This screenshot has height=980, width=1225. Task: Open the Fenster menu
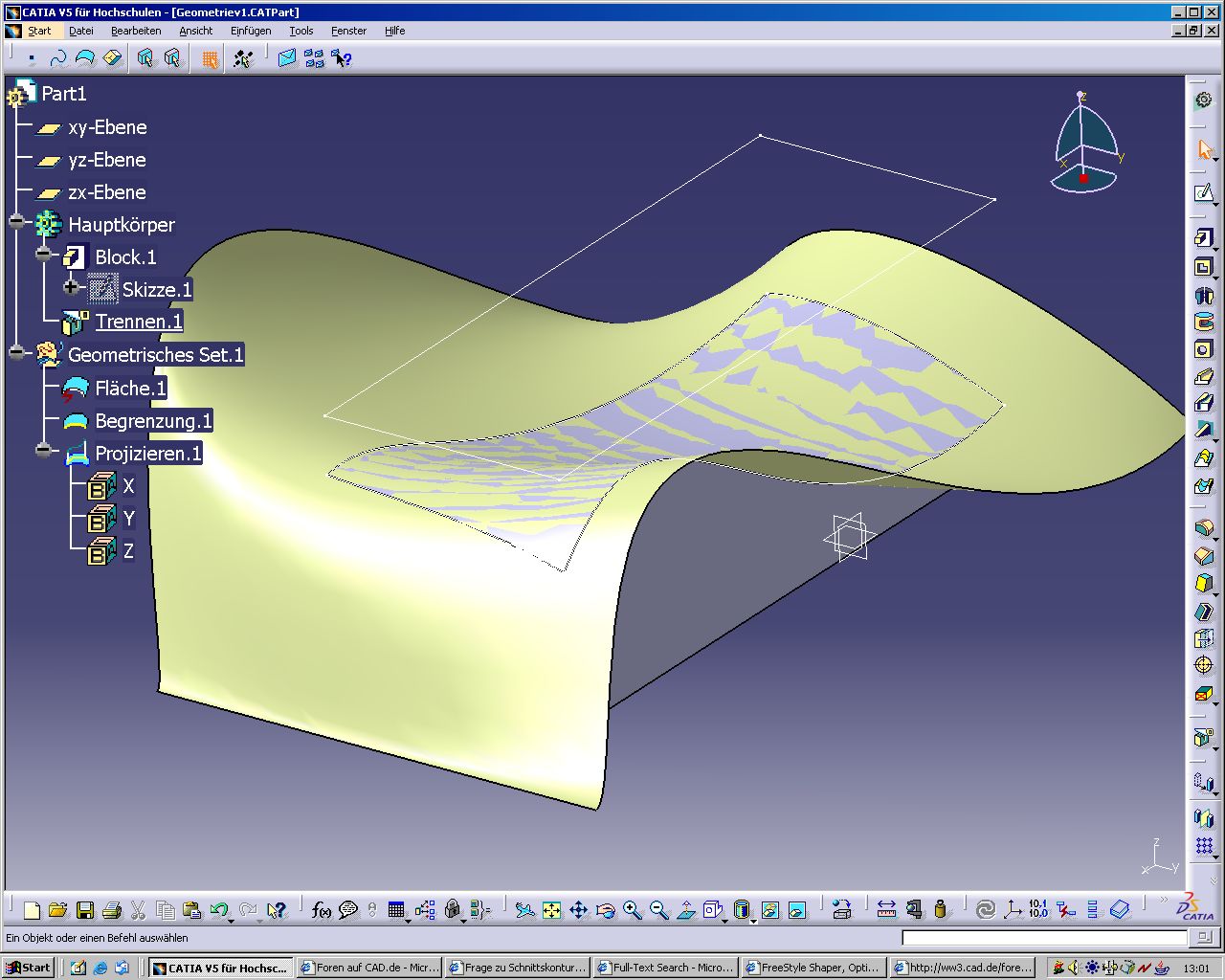pyautogui.click(x=349, y=31)
